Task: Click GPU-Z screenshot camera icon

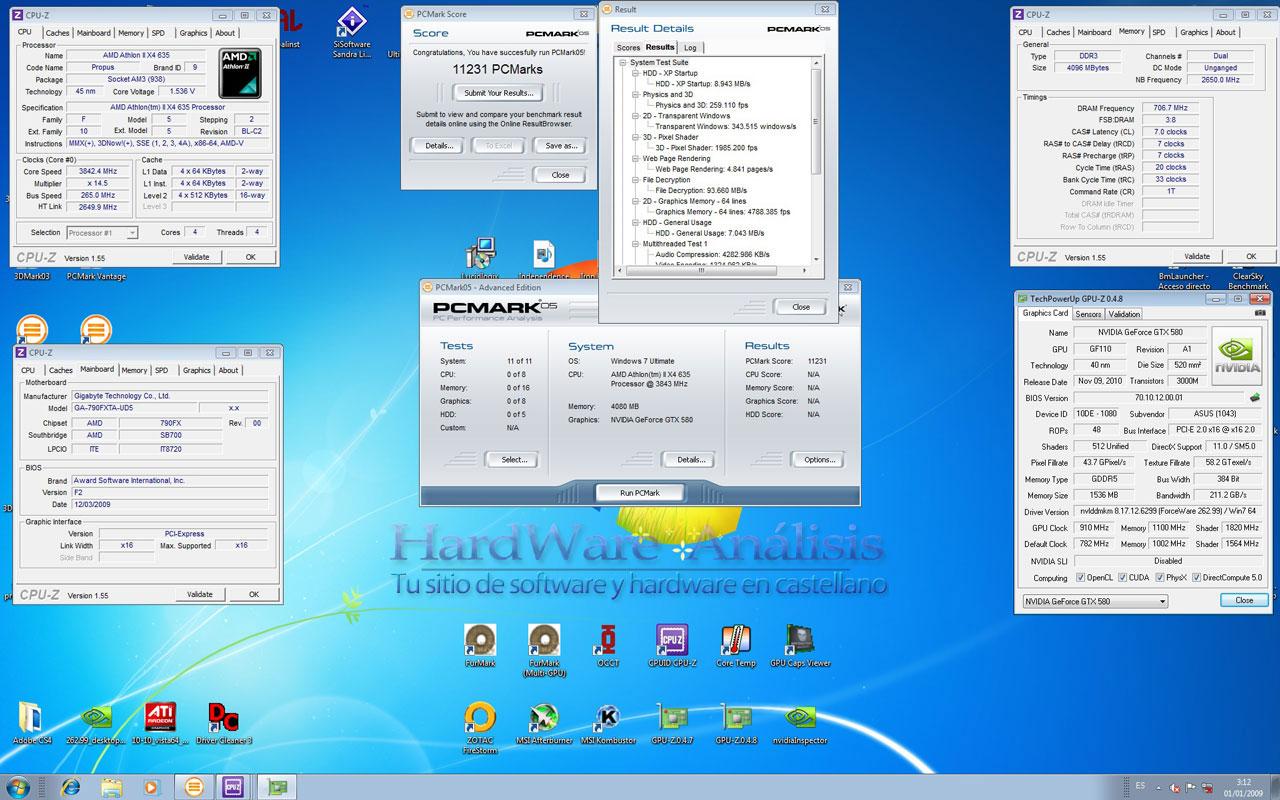Action: [1260, 313]
